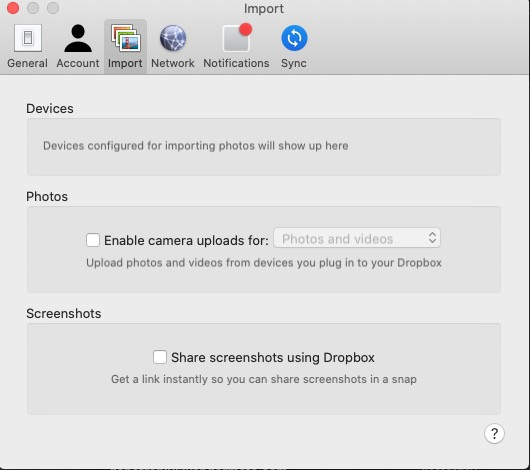
Task: Click the Network tab label
Action: click(173, 63)
